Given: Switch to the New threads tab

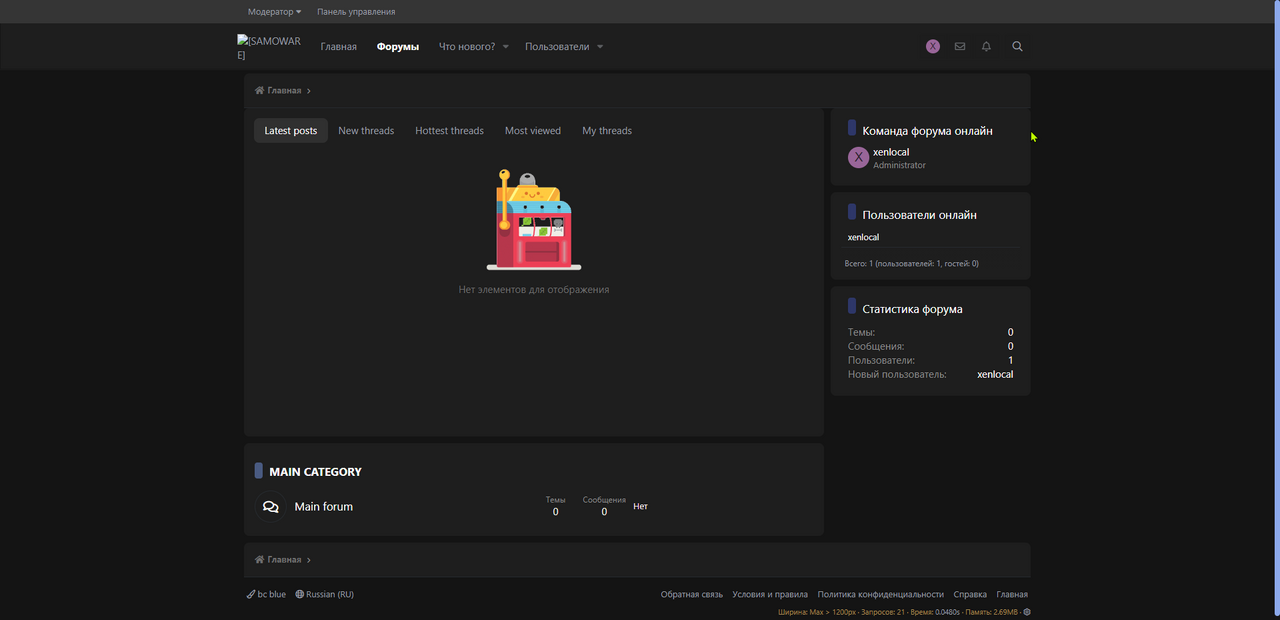Looking at the screenshot, I should point(366,131).
